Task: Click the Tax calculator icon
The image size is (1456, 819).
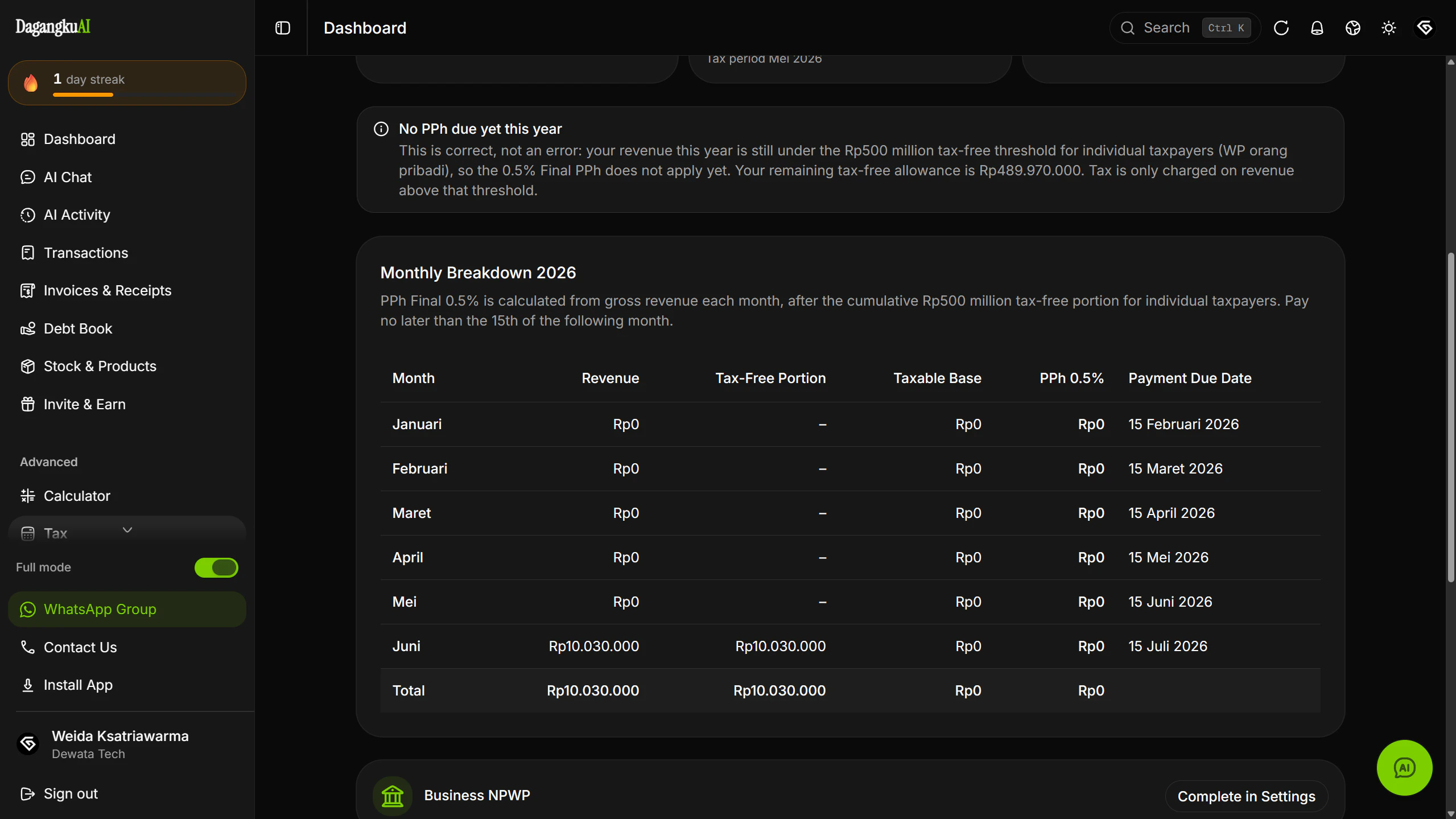Action: (x=28, y=534)
